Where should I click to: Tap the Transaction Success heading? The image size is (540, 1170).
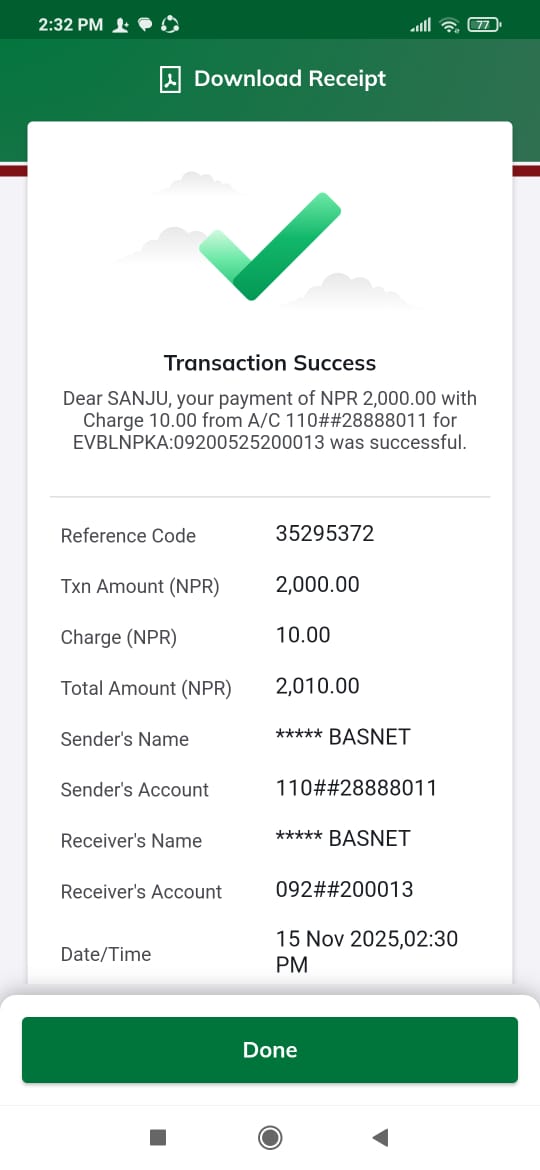click(270, 363)
